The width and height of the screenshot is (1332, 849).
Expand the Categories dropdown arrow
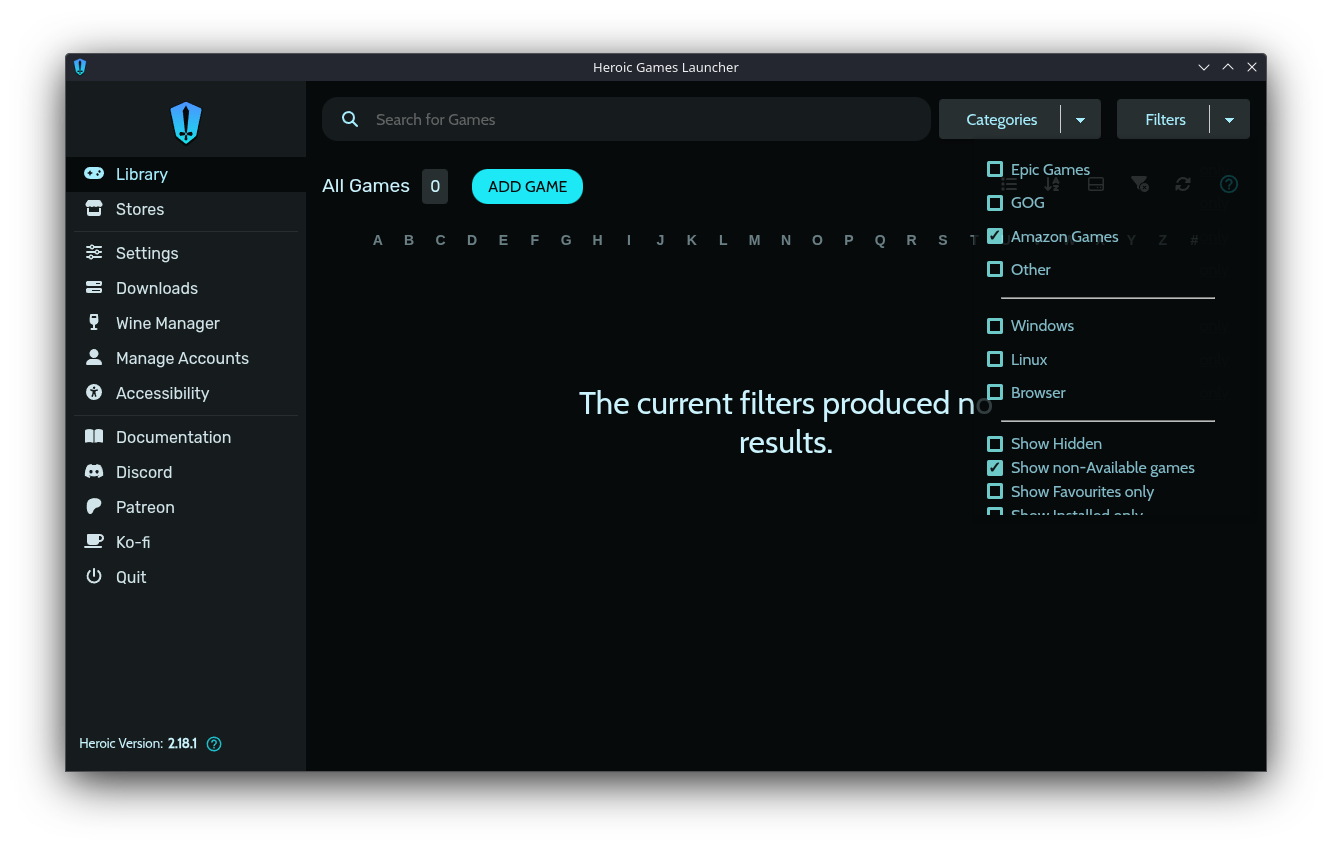point(1081,119)
